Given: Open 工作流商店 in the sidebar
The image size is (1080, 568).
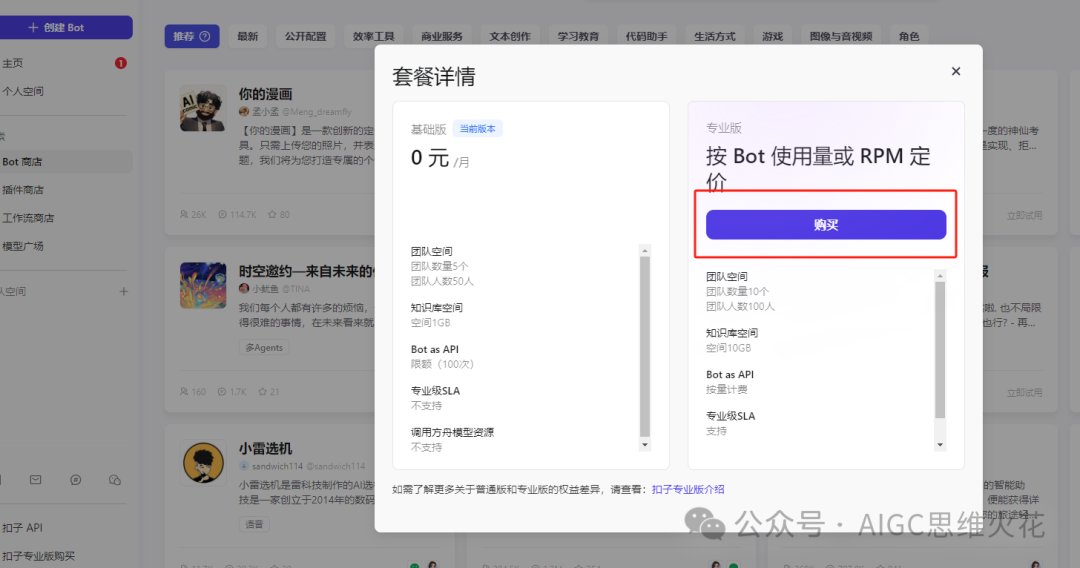Looking at the screenshot, I should point(28,218).
